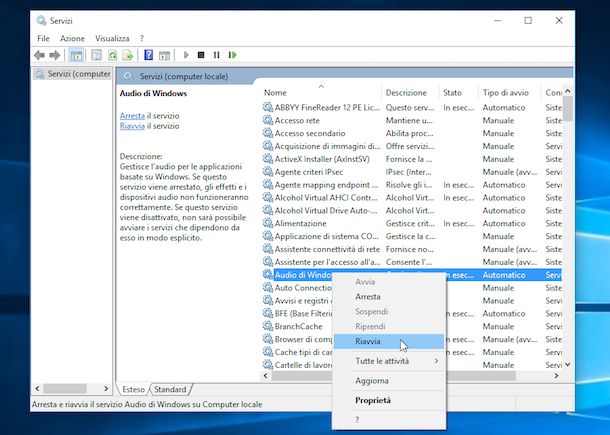This screenshot has width=610, height=435.
Task: Select Agente criteri IPsec service
Action: tap(412, 172)
